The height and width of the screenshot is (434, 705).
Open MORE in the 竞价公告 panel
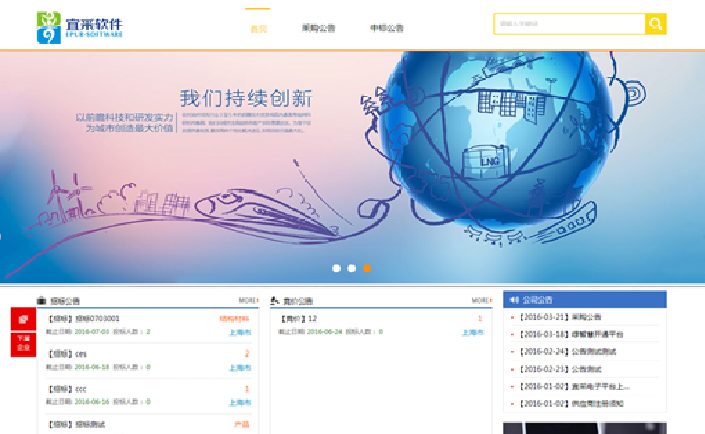pos(482,300)
